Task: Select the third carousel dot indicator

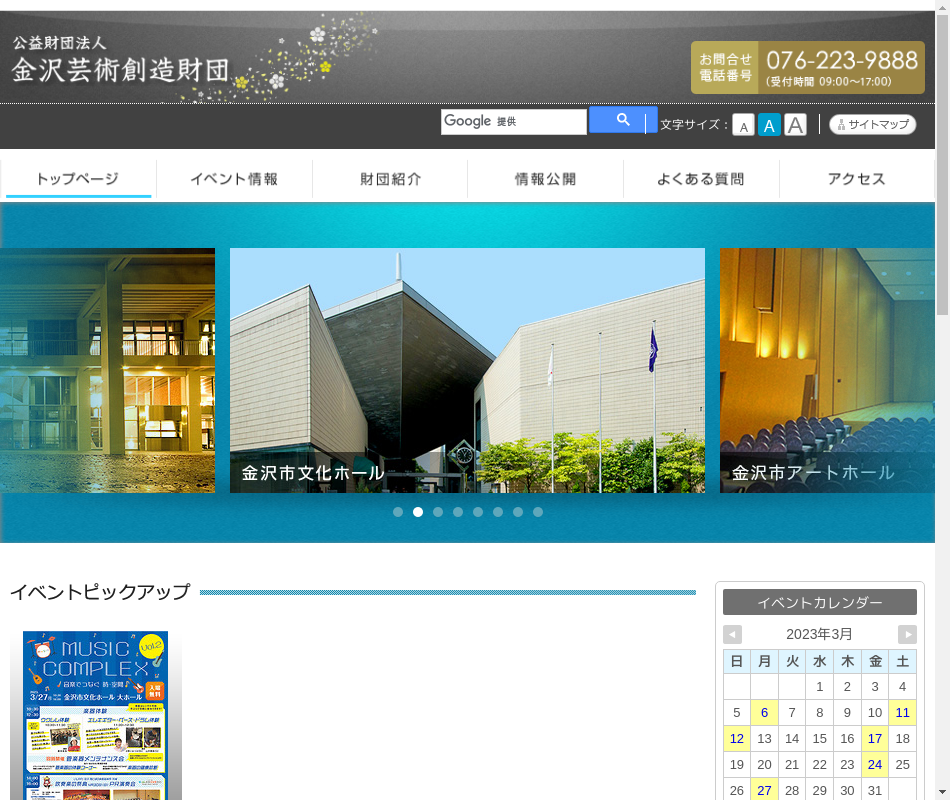Action: (438, 512)
